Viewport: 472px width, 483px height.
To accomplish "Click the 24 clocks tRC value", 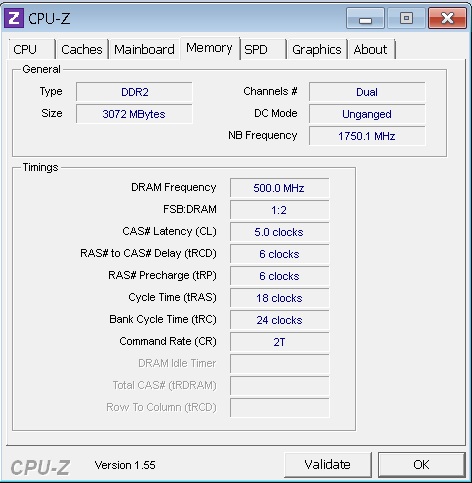I will [279, 320].
